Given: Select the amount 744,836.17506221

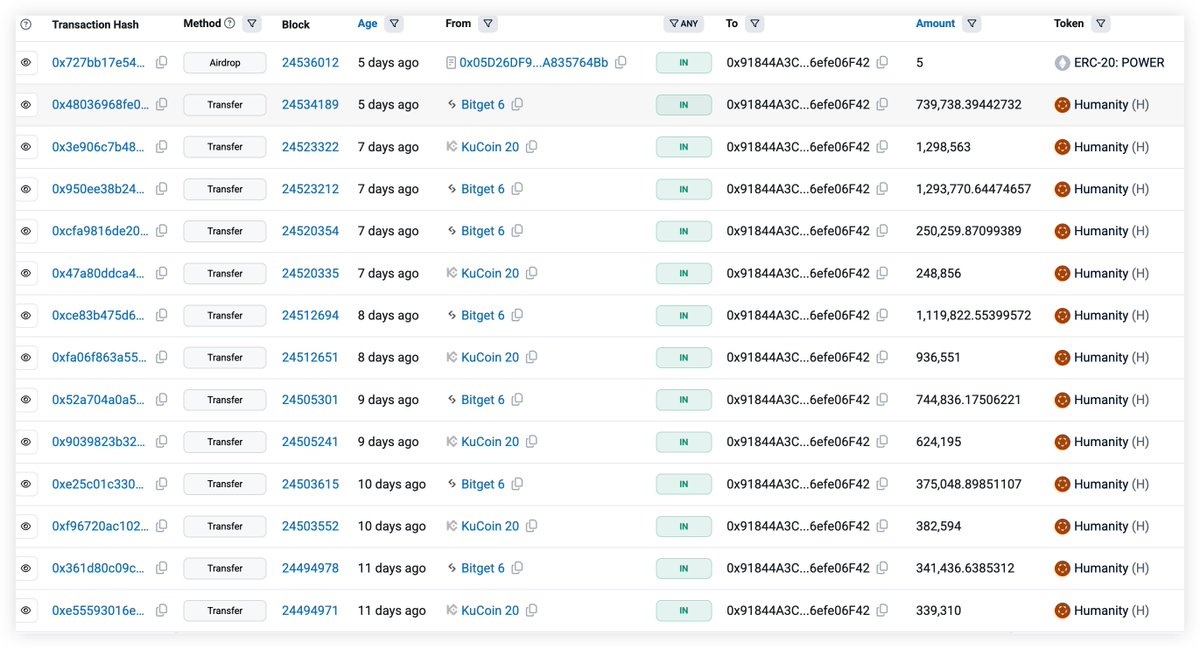Looking at the screenshot, I should pos(968,400).
